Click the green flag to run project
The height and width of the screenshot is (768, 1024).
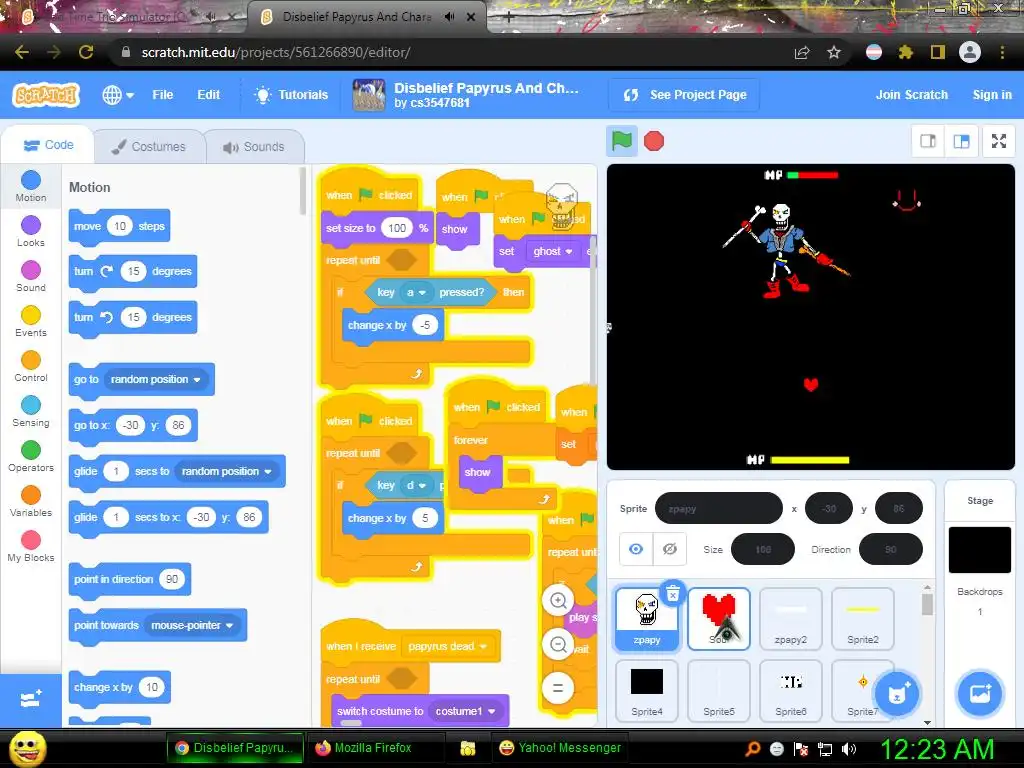[x=621, y=140]
